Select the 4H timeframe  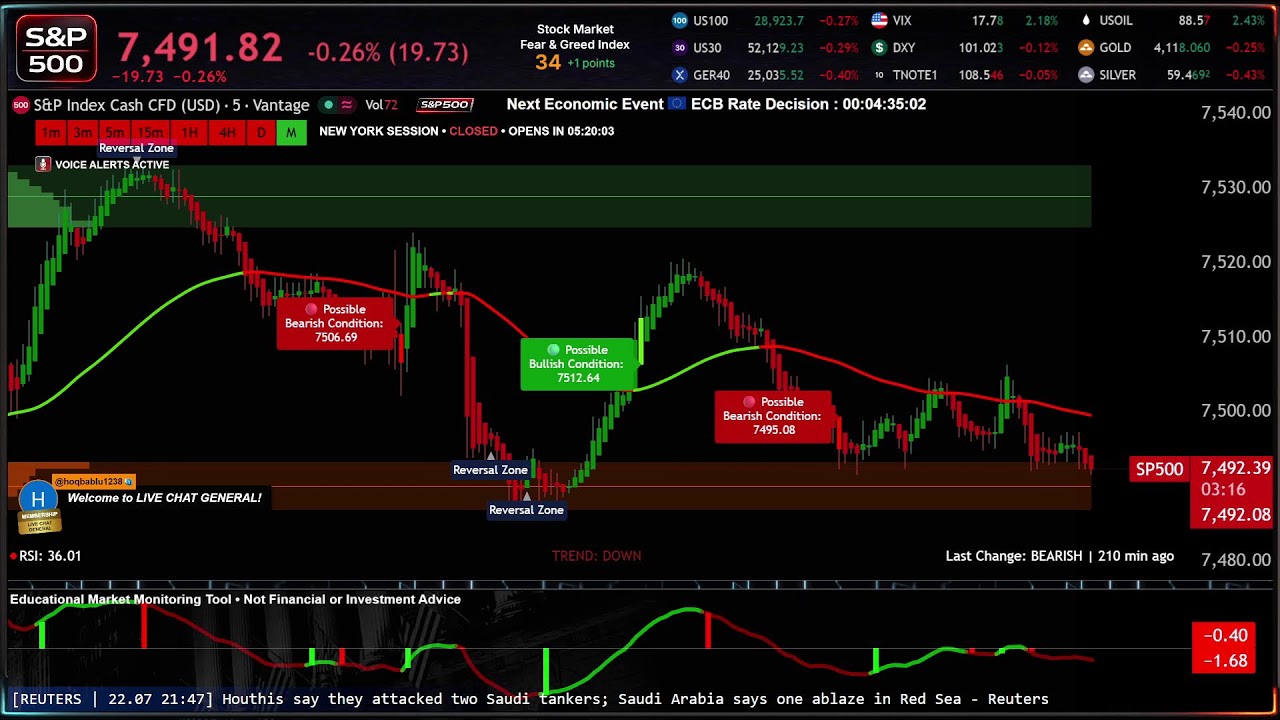227,133
